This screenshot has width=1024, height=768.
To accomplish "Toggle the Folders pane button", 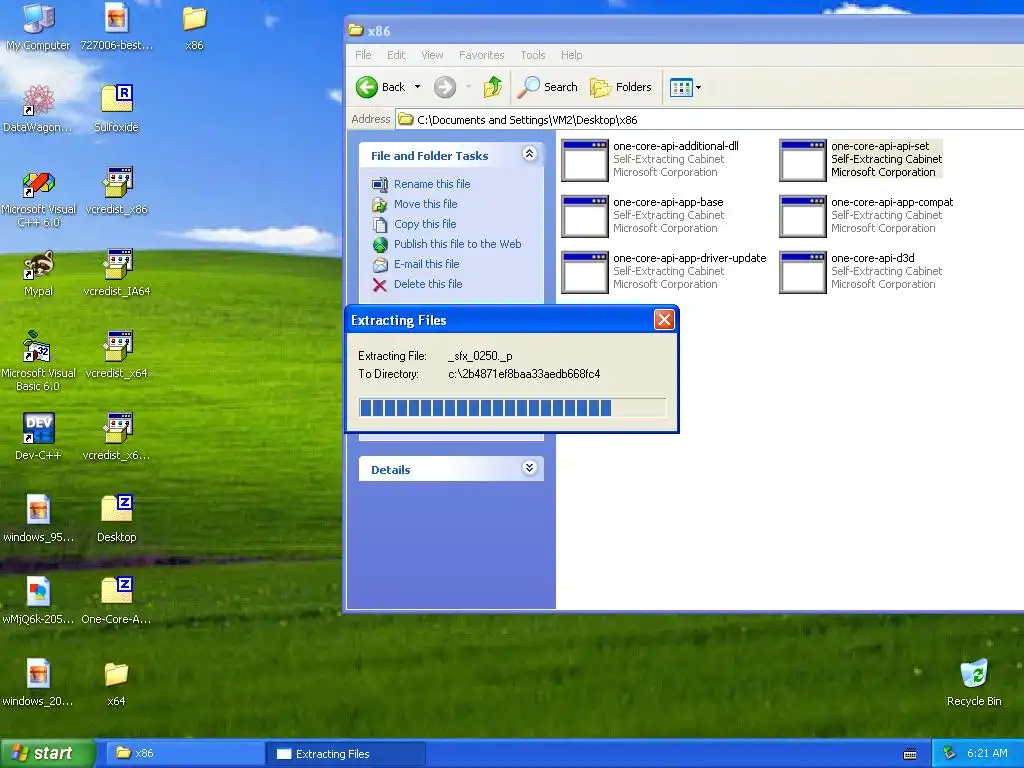I will [x=620, y=87].
